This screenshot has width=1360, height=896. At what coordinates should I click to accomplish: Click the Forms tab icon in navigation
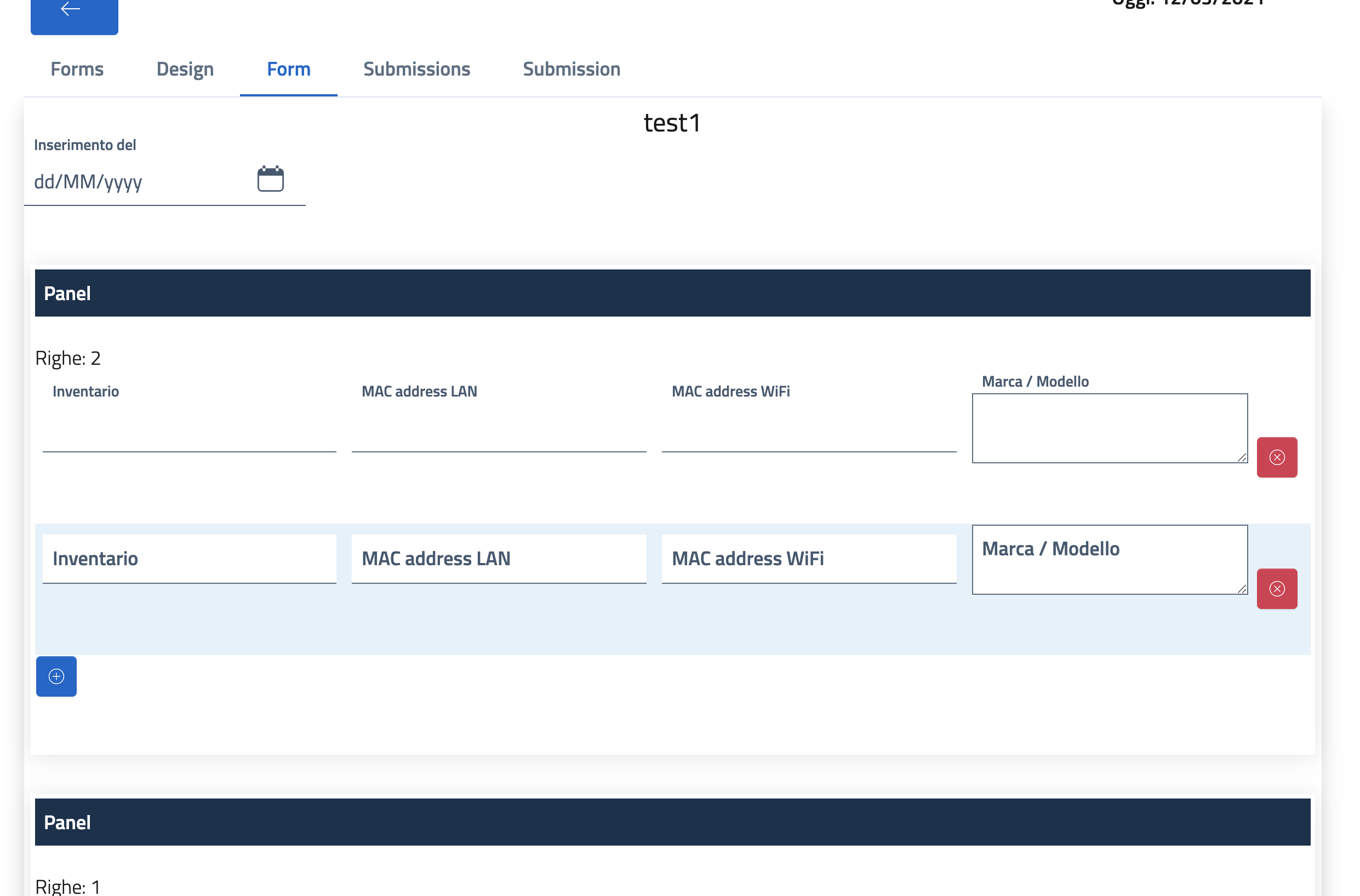(x=77, y=68)
